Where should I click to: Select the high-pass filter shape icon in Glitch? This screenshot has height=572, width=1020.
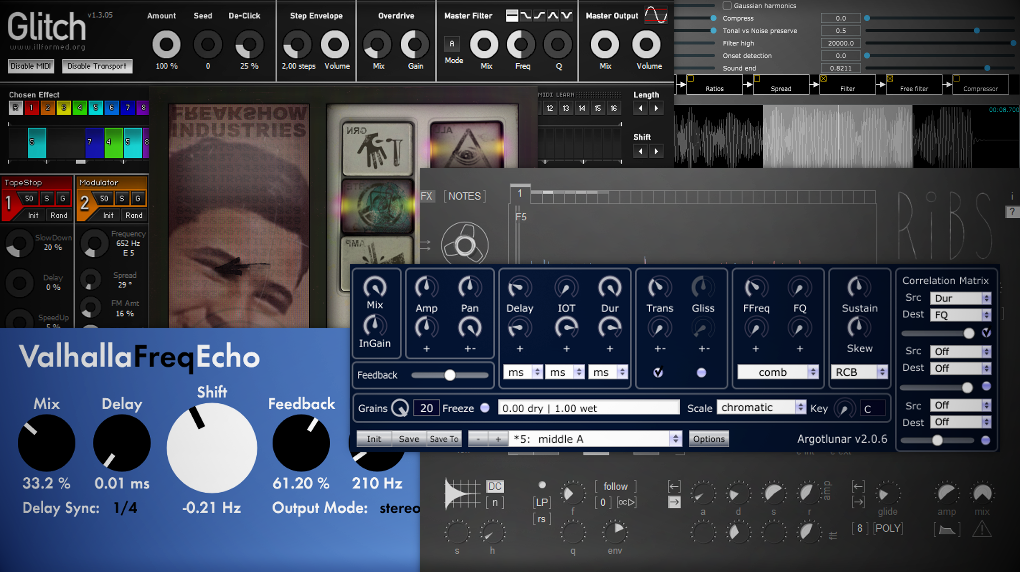(x=539, y=15)
